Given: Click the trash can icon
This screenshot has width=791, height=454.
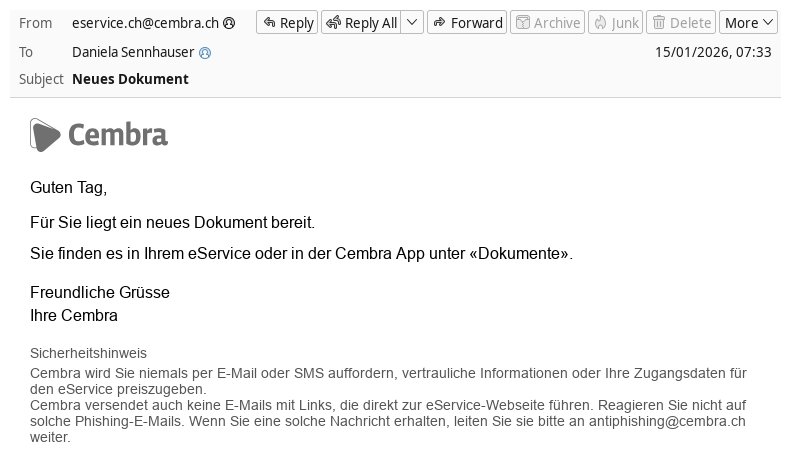Looking at the screenshot, I should coord(659,23).
